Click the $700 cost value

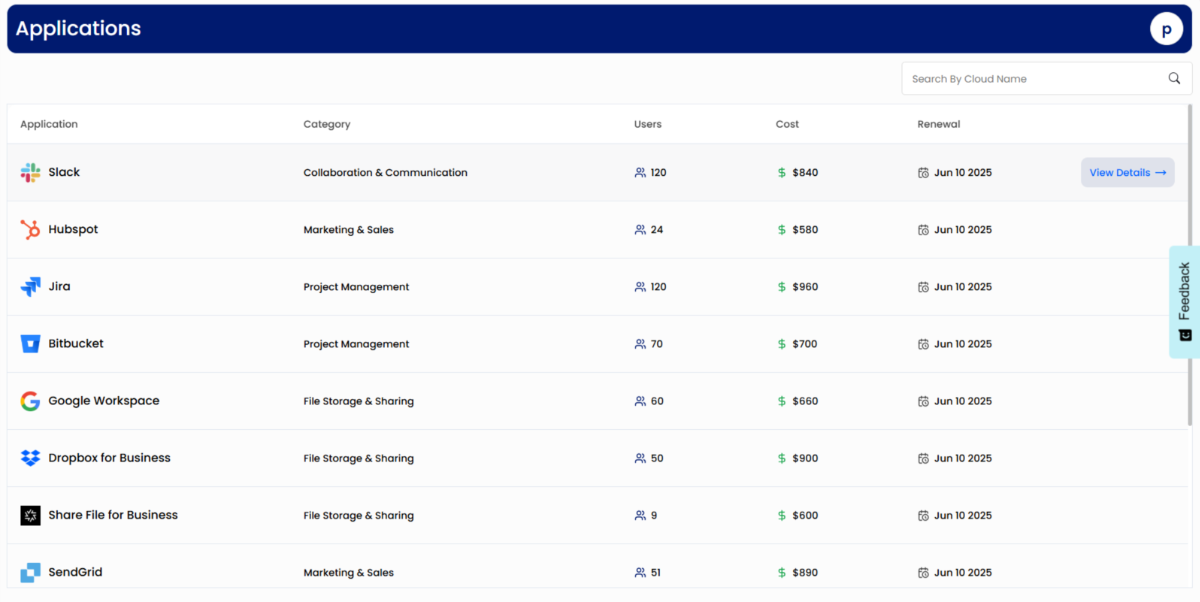tap(805, 344)
